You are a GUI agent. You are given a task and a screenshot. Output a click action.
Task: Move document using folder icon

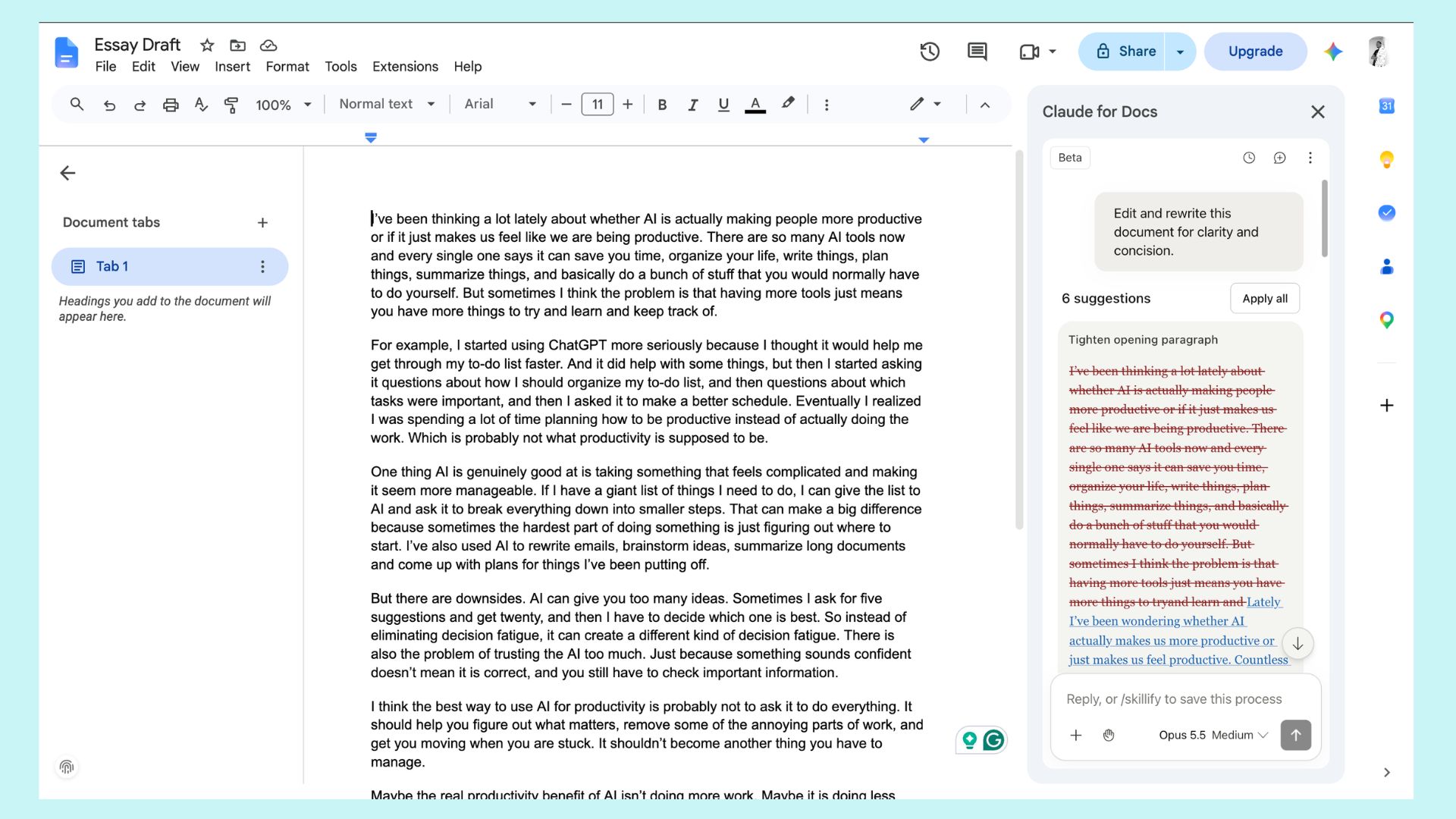pos(238,45)
